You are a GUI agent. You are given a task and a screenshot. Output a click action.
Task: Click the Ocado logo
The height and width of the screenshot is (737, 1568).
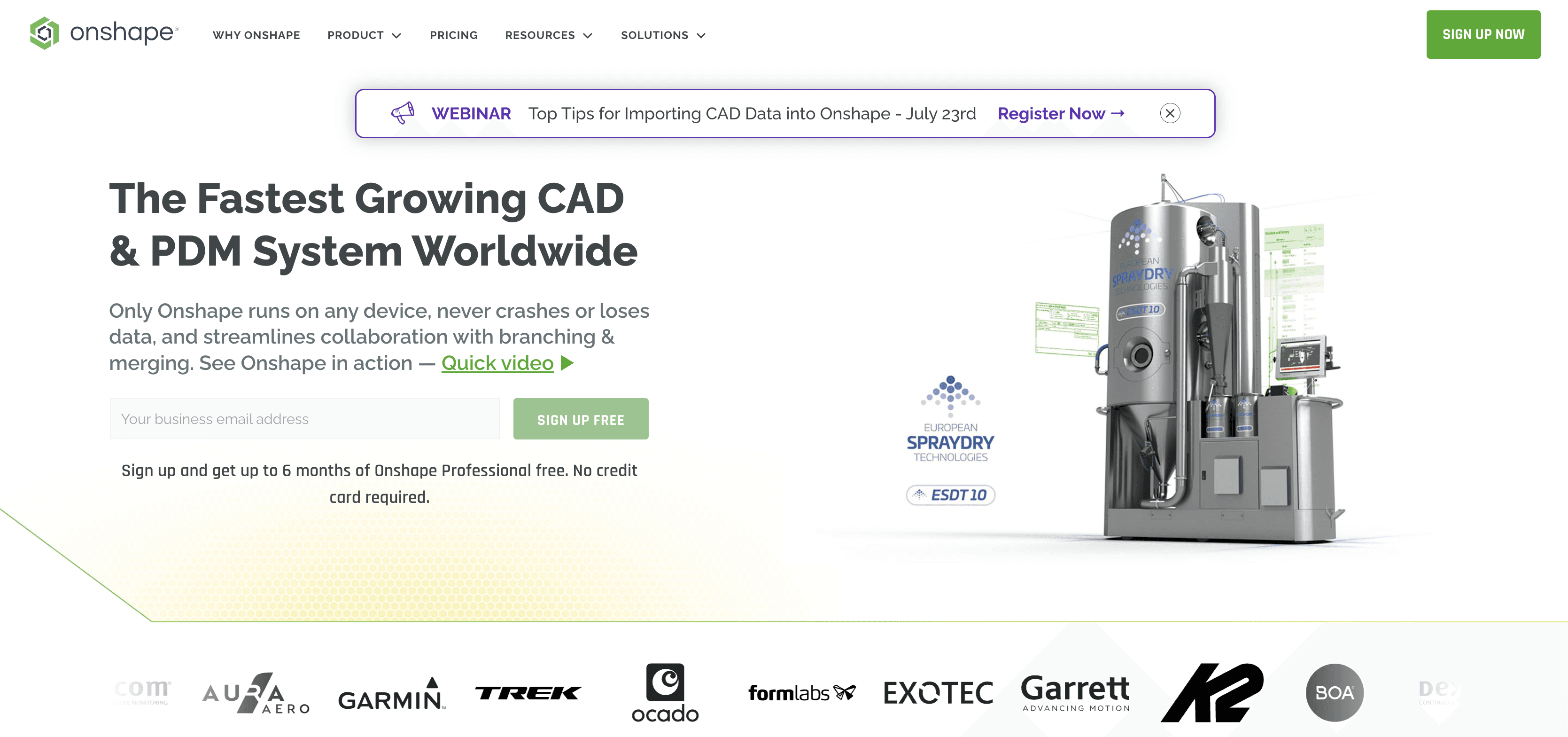click(x=665, y=693)
